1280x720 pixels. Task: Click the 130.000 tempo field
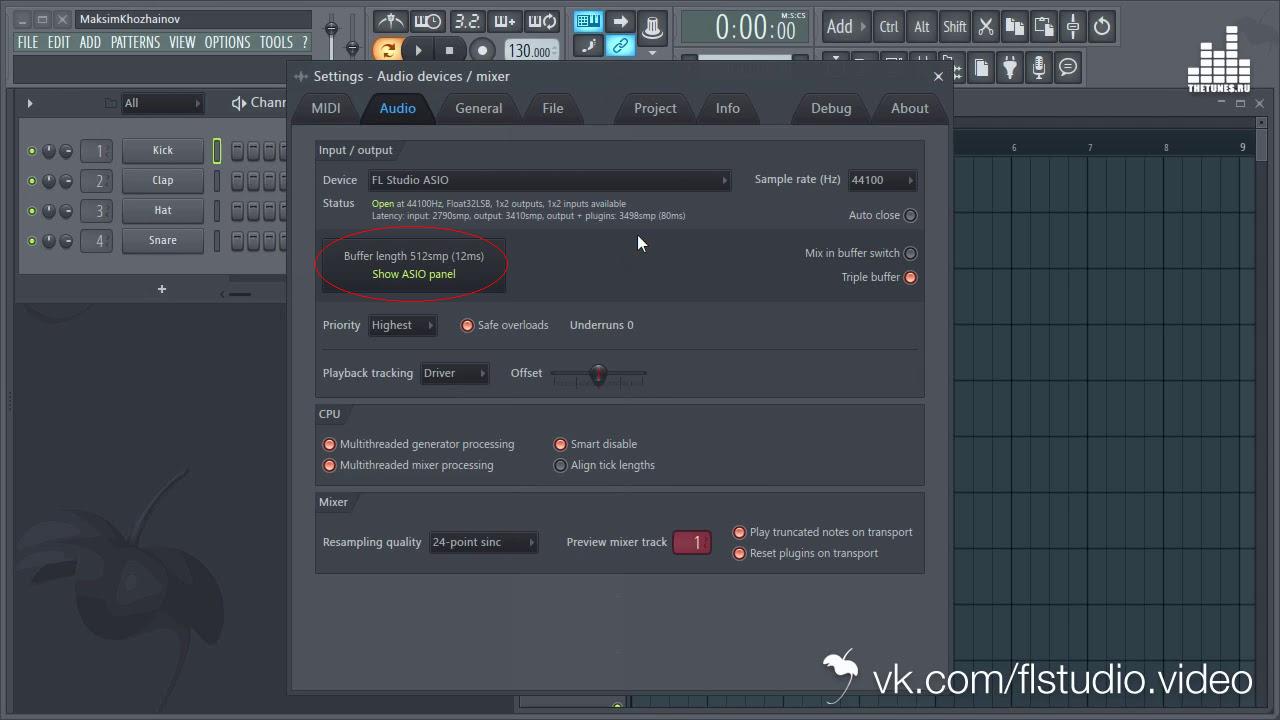tap(530, 51)
